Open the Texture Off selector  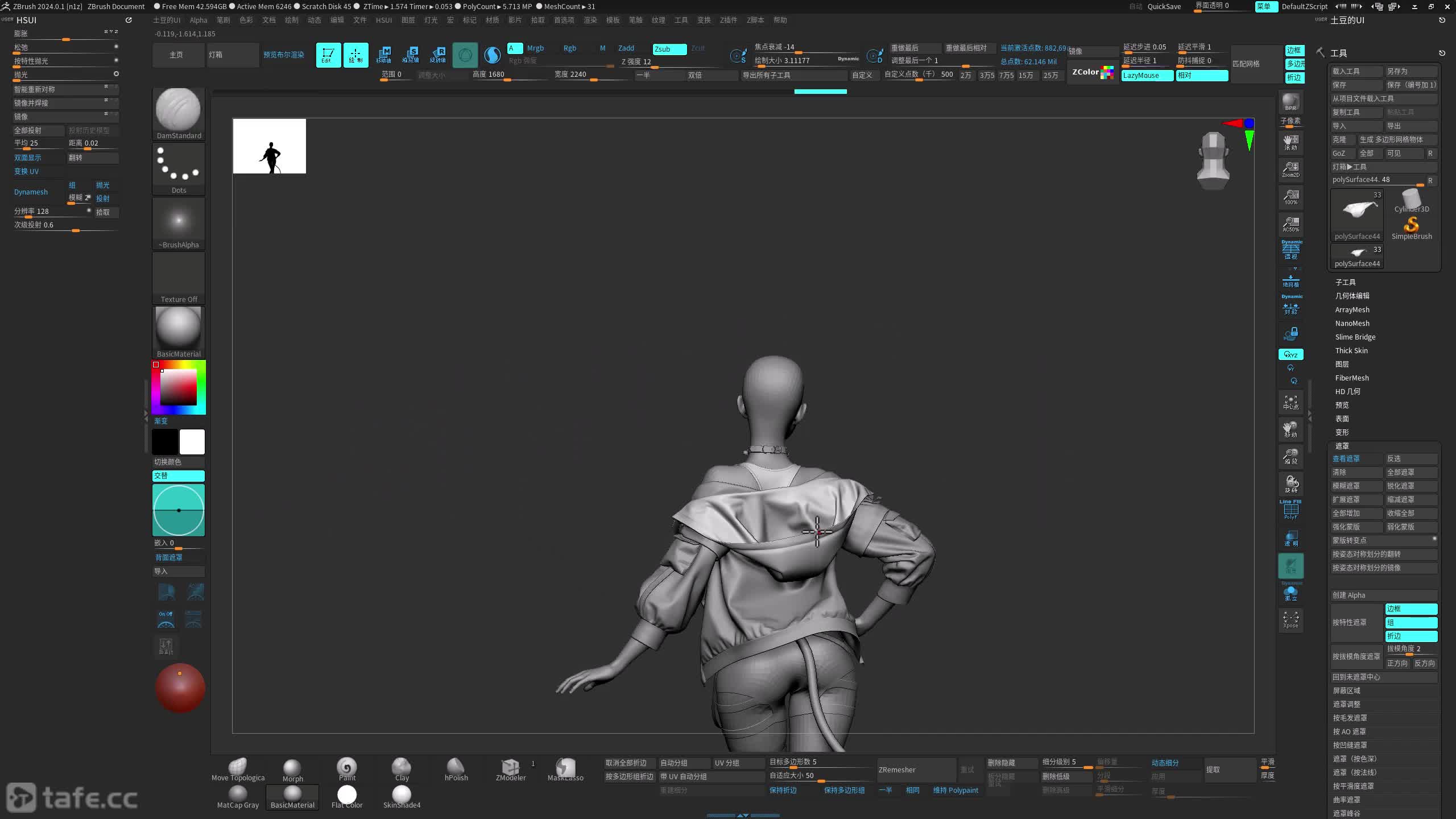point(179,278)
